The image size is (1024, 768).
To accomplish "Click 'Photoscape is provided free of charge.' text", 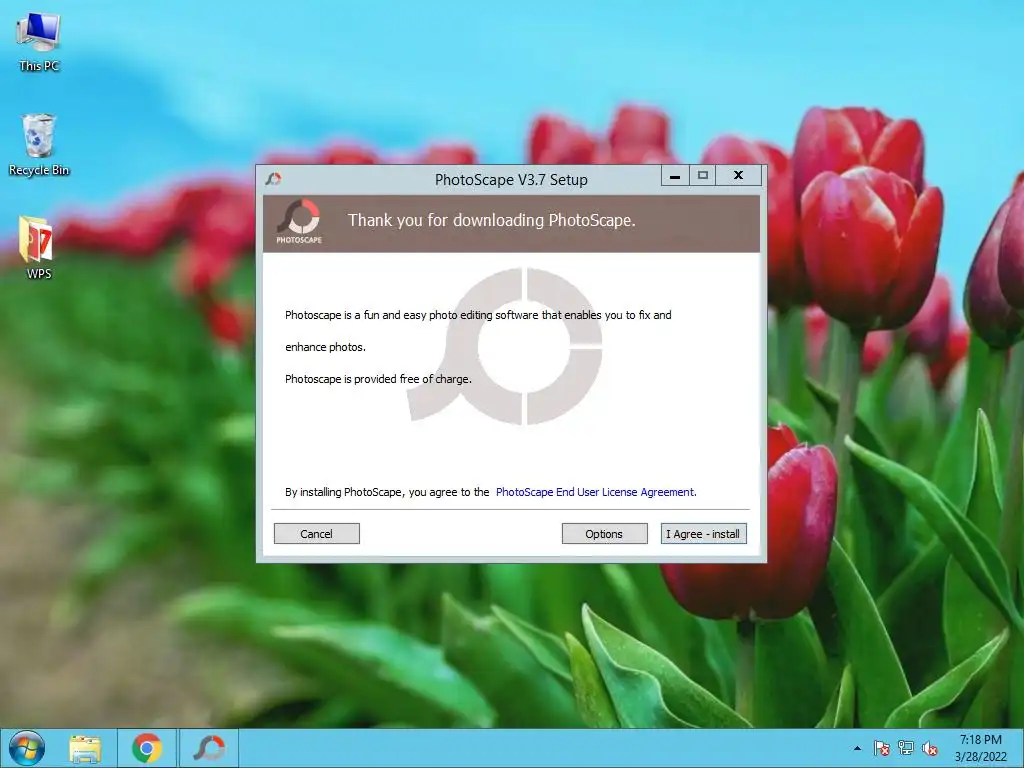I will [x=378, y=379].
